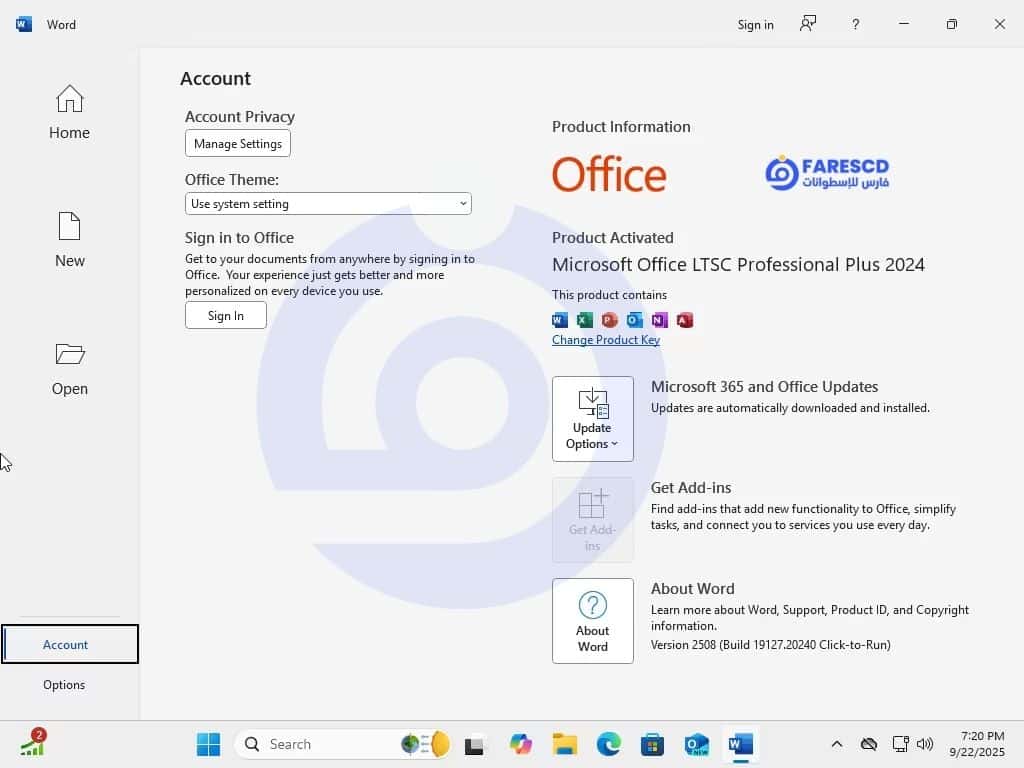The height and width of the screenshot is (768, 1024).
Task: Launch Microsoft Edge from the taskbar
Action: tap(608, 744)
